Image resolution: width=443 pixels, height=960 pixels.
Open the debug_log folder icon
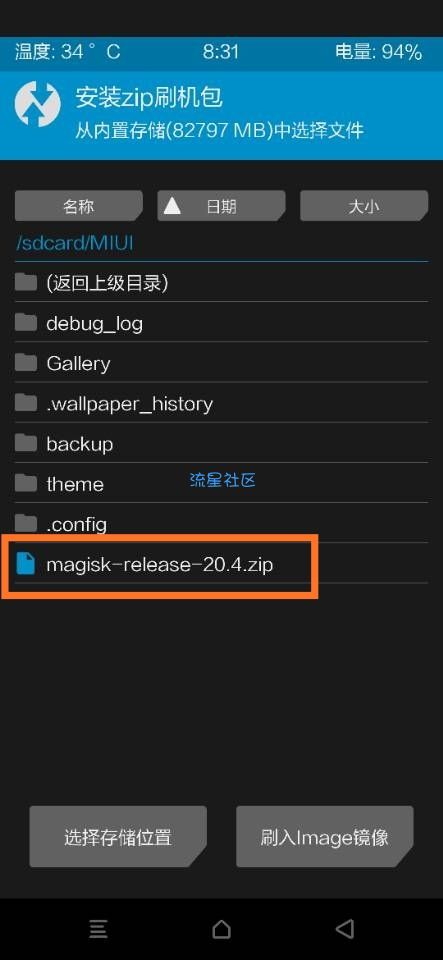pos(26,322)
